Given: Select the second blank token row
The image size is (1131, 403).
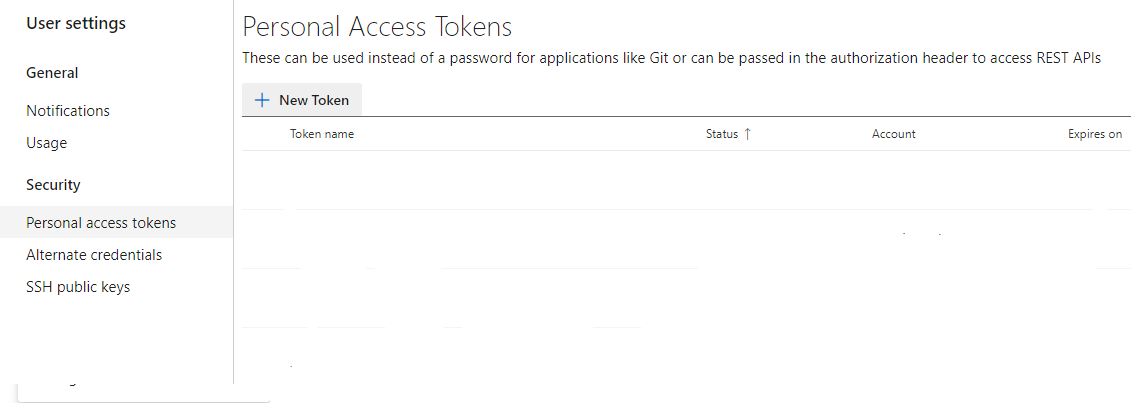Looking at the screenshot, I should coord(686,239).
